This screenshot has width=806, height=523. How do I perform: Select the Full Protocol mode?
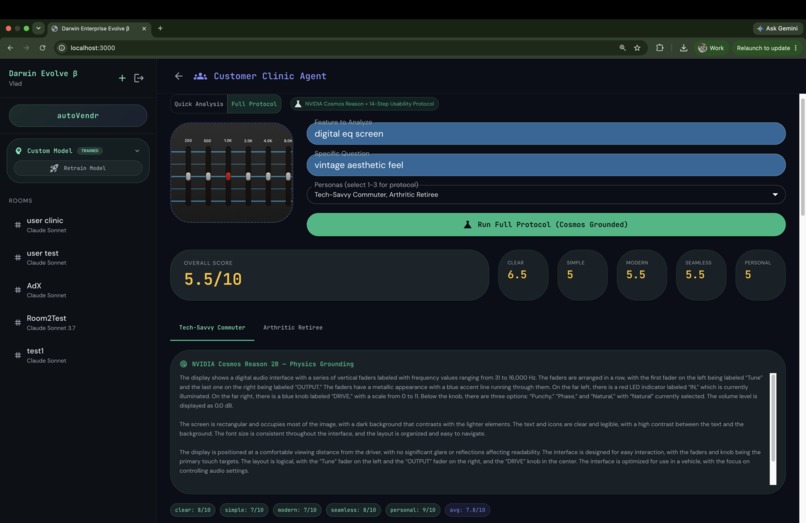pos(254,104)
